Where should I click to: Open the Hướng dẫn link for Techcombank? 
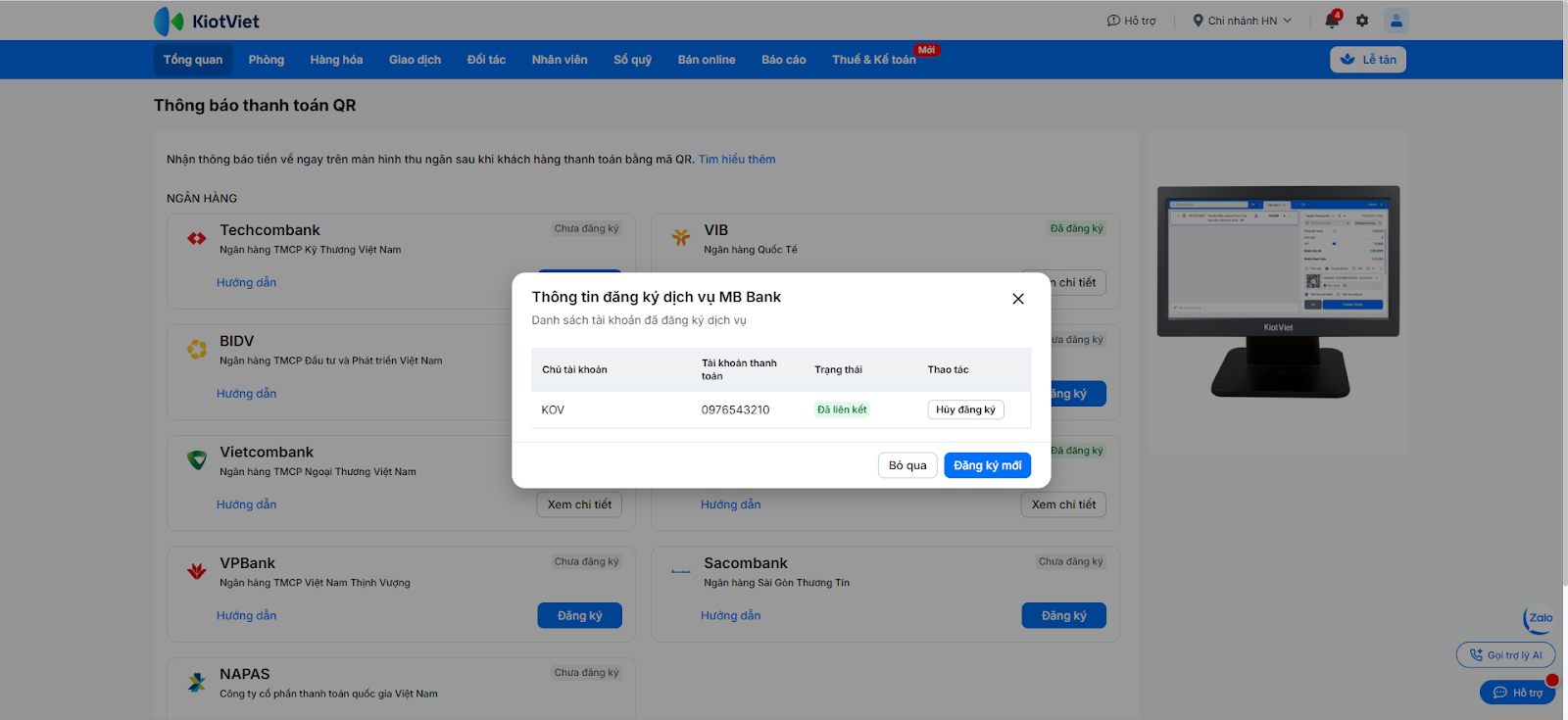tap(247, 282)
